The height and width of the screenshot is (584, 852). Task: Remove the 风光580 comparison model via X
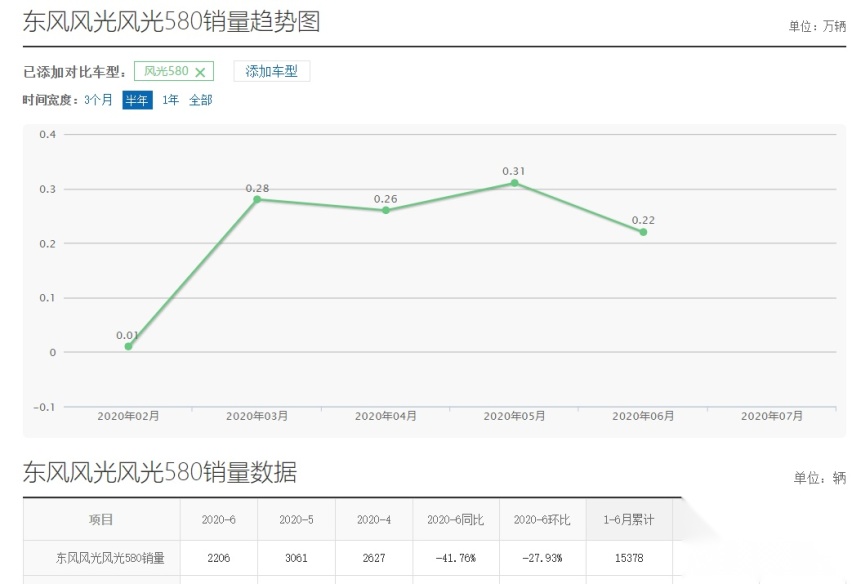200,72
